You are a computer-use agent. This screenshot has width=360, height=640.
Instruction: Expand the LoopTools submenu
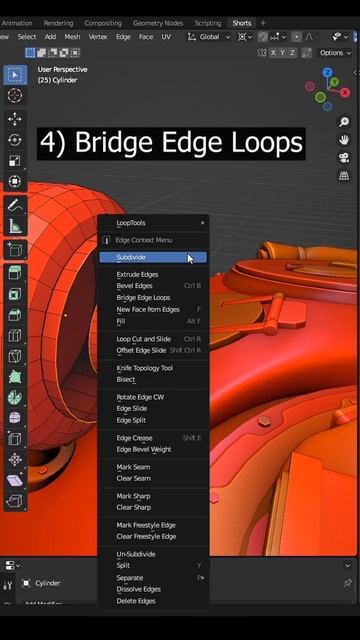click(x=153, y=223)
